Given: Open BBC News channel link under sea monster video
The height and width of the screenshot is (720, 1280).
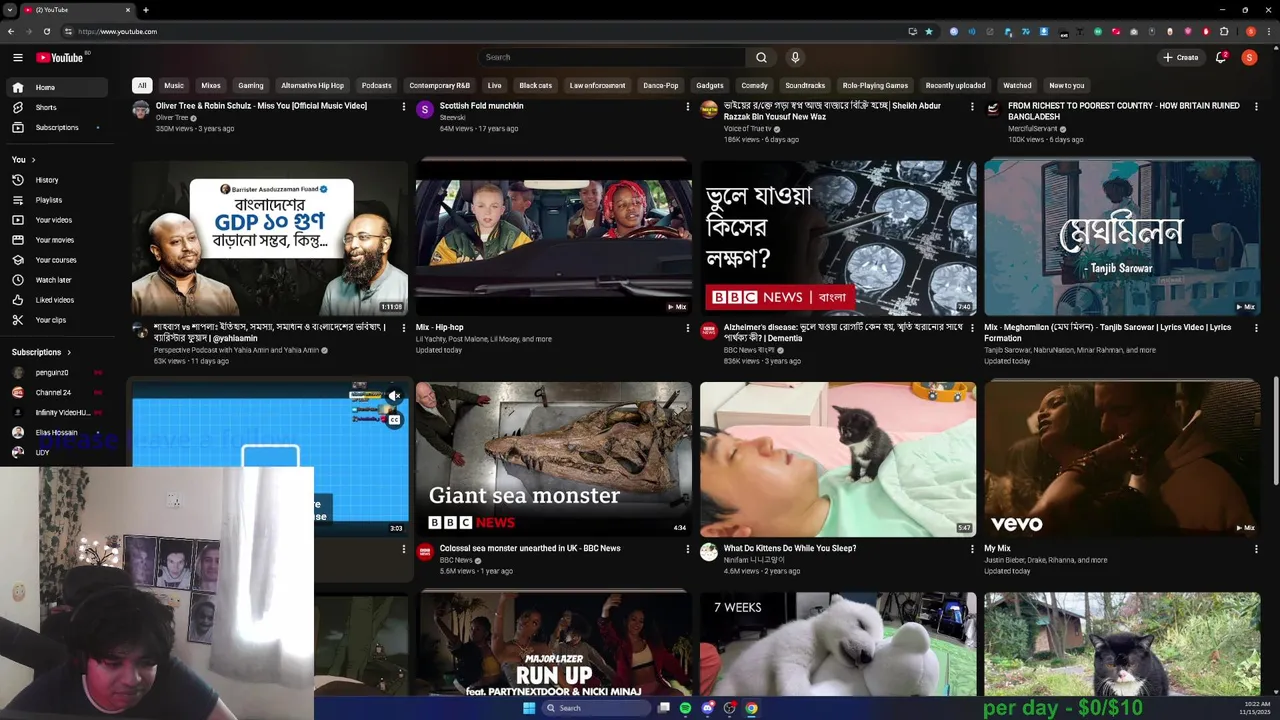Looking at the screenshot, I should coord(456,560).
